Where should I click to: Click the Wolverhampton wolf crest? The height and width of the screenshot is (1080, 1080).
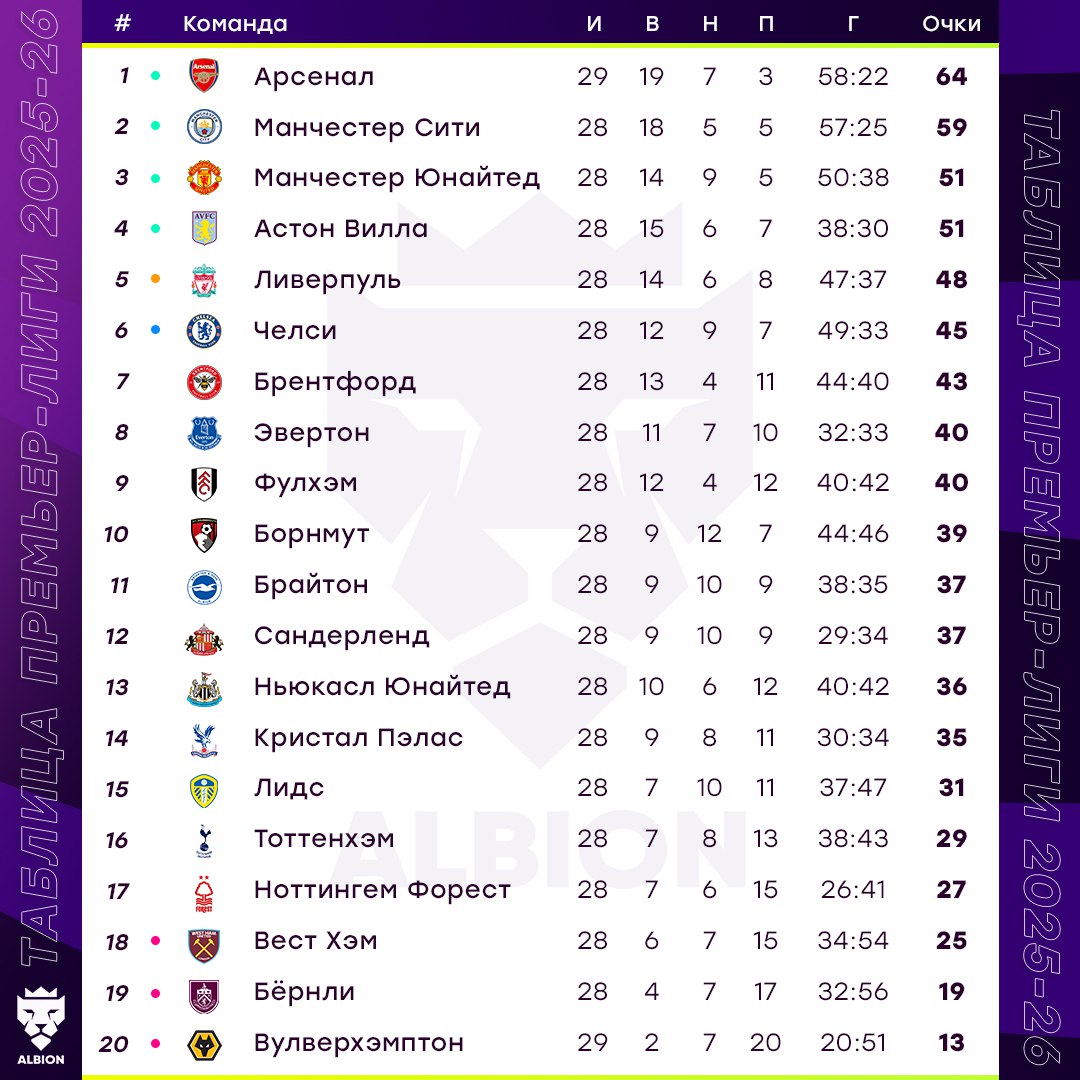(x=204, y=1044)
